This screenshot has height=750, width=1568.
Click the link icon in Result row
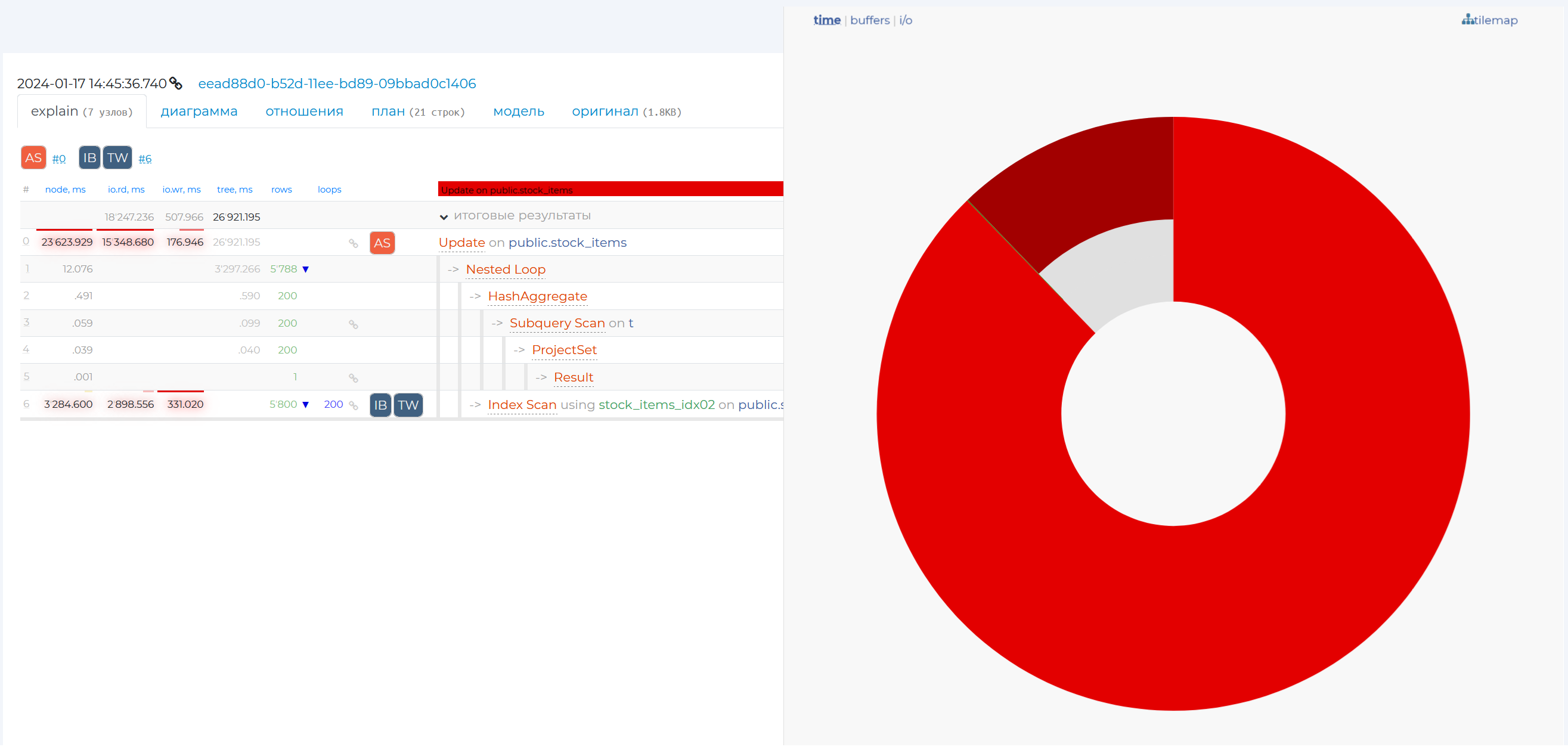coord(353,379)
